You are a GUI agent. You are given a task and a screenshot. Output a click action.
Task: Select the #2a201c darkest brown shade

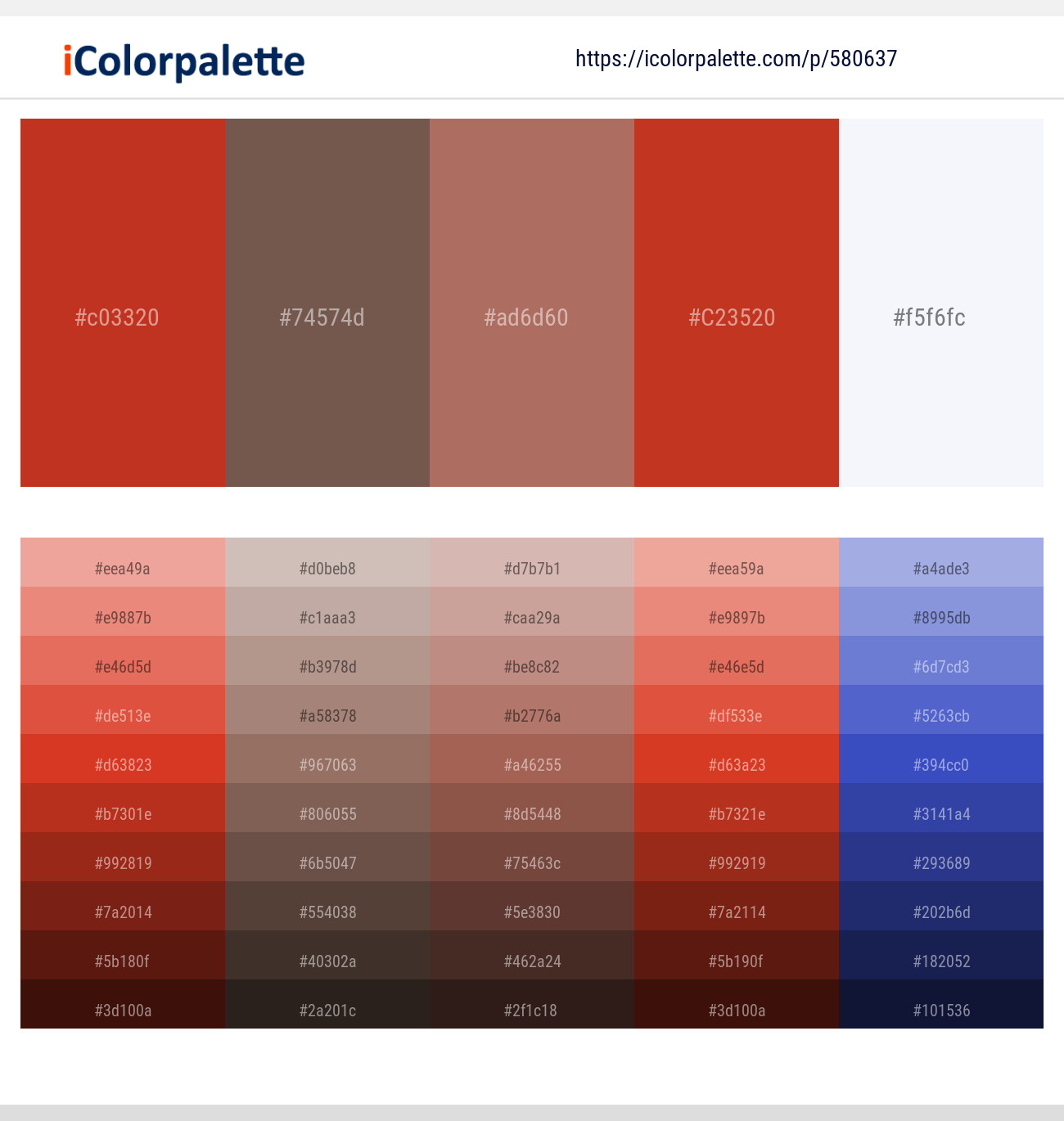point(327,1004)
